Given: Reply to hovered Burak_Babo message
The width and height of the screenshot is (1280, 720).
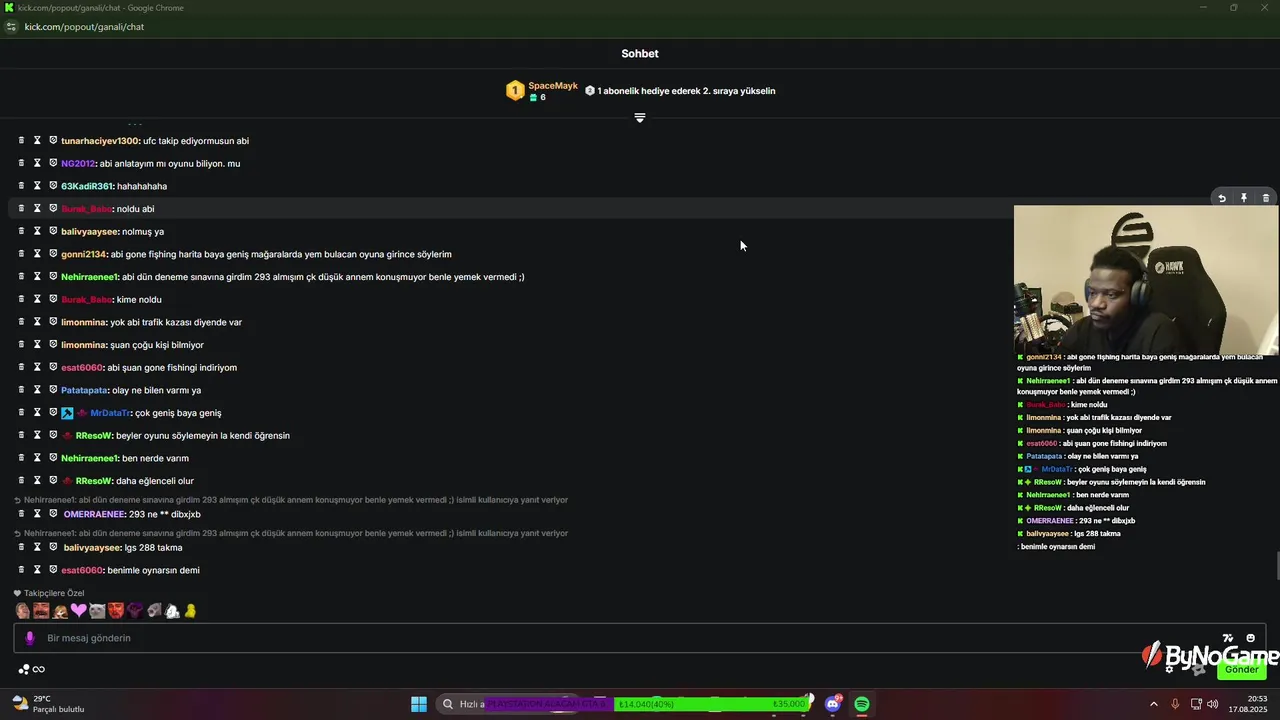Looking at the screenshot, I should (1222, 198).
